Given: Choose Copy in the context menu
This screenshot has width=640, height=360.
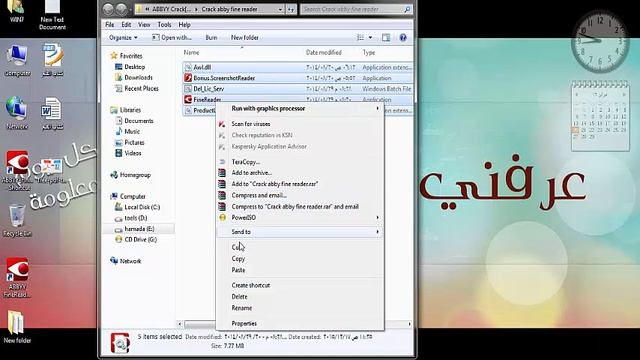Looking at the screenshot, I should (300, 259).
